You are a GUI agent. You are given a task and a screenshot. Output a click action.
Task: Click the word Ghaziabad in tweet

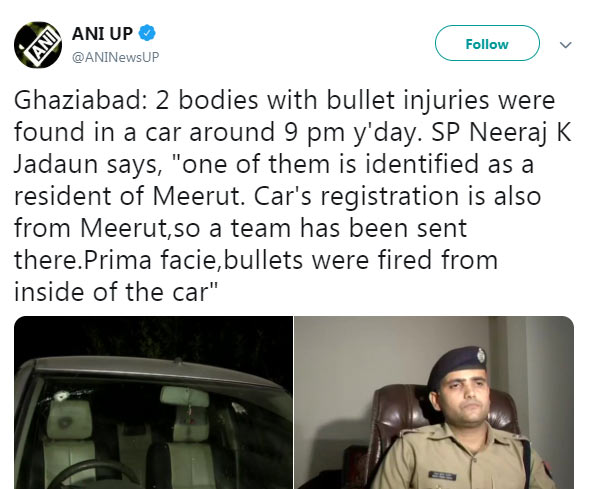click(78, 100)
